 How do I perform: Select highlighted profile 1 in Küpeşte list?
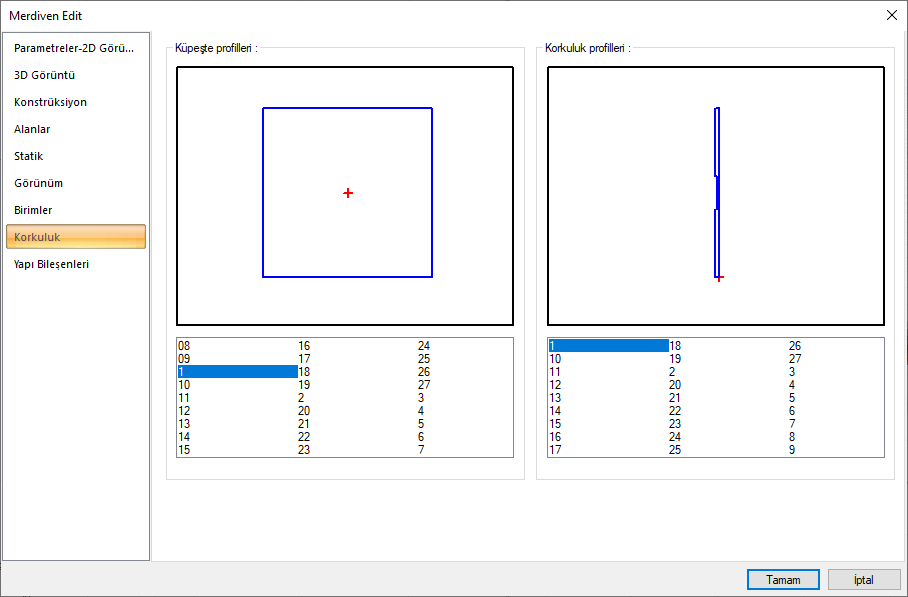click(x=238, y=372)
